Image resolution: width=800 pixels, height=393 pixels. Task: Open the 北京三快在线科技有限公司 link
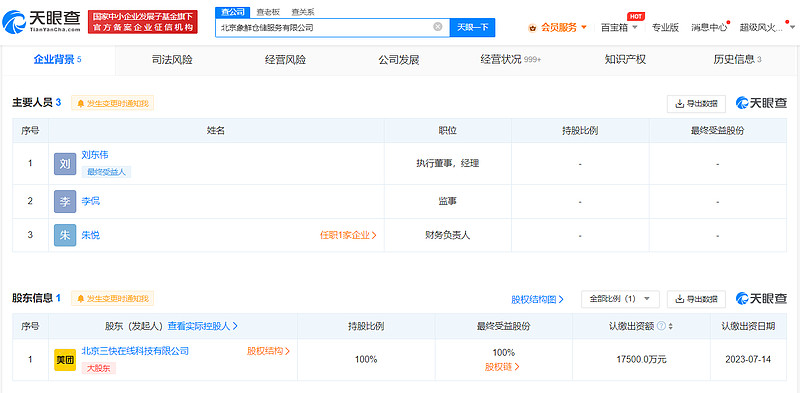[135, 351]
